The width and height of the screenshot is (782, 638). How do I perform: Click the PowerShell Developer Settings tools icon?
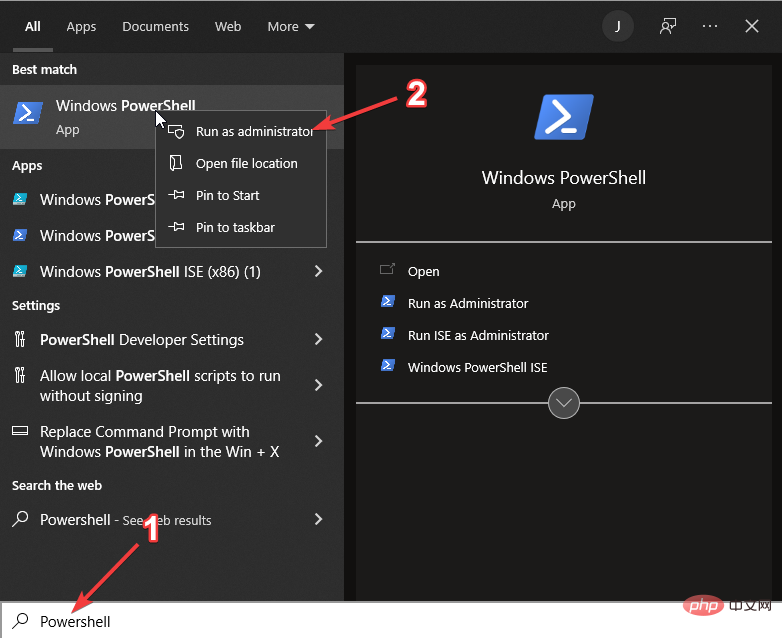click(19, 339)
